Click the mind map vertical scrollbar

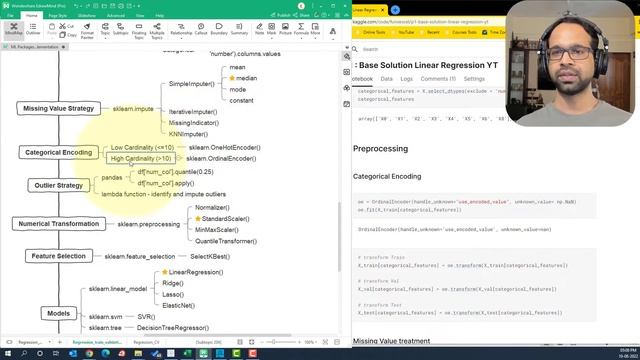(x=339, y=237)
